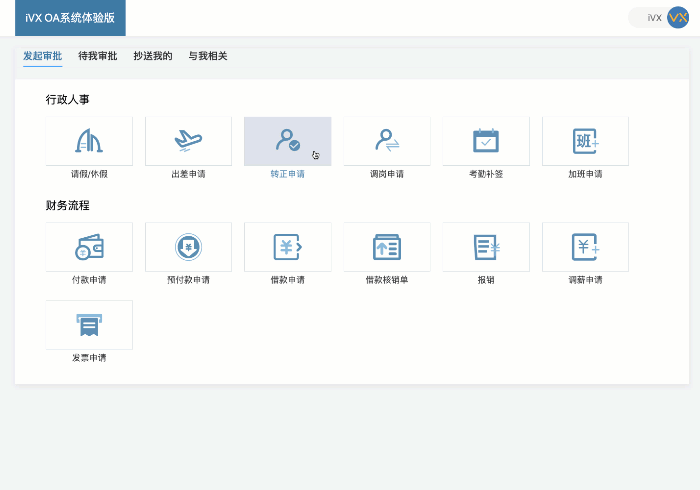This screenshot has height=490, width=700.
Task: Open the 发票申请 invoice icon
Action: (89, 325)
